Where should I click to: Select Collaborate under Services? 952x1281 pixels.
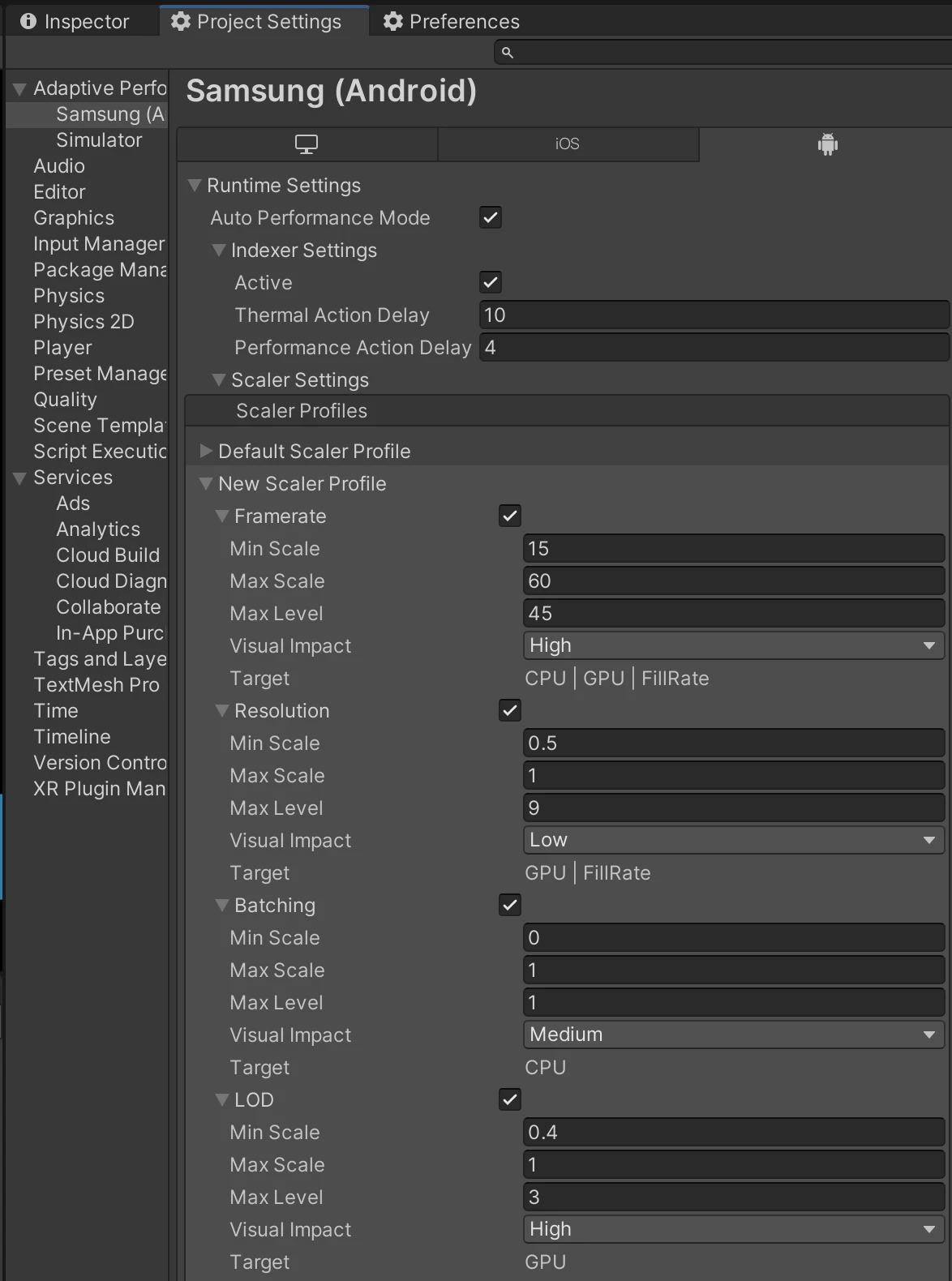109,607
